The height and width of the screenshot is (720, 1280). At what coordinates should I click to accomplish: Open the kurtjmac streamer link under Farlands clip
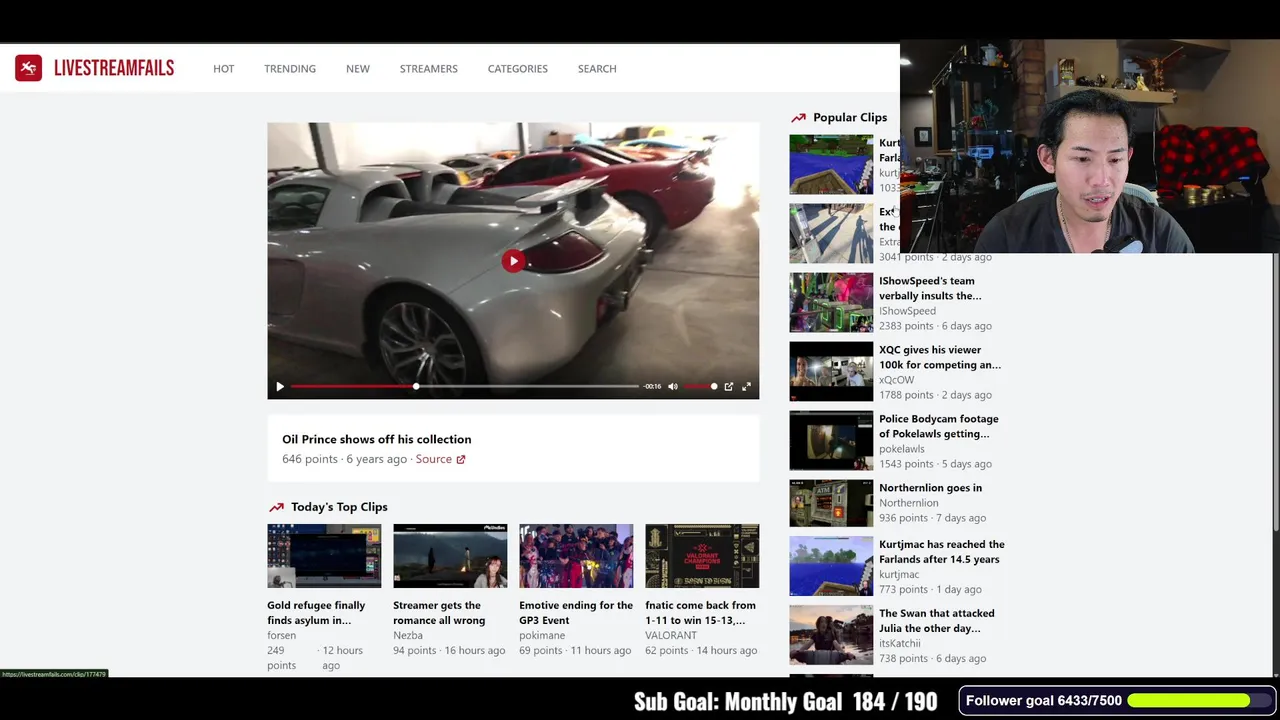[899, 575]
